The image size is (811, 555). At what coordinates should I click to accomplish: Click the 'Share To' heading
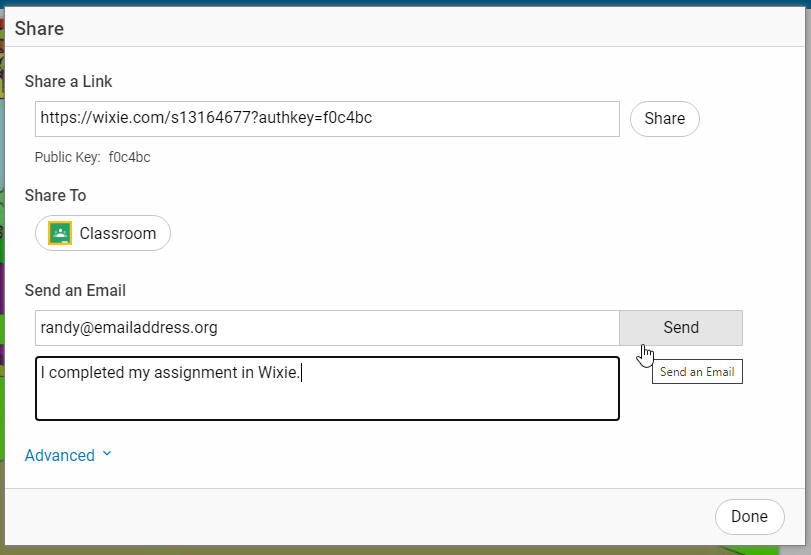point(55,196)
